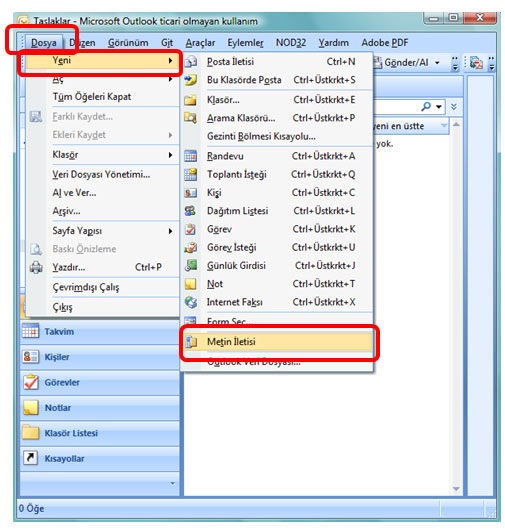Expand the Klasör submenu in Dosya menu
Image resolution: width=505 pixels, height=532 pixels.
tap(170, 155)
